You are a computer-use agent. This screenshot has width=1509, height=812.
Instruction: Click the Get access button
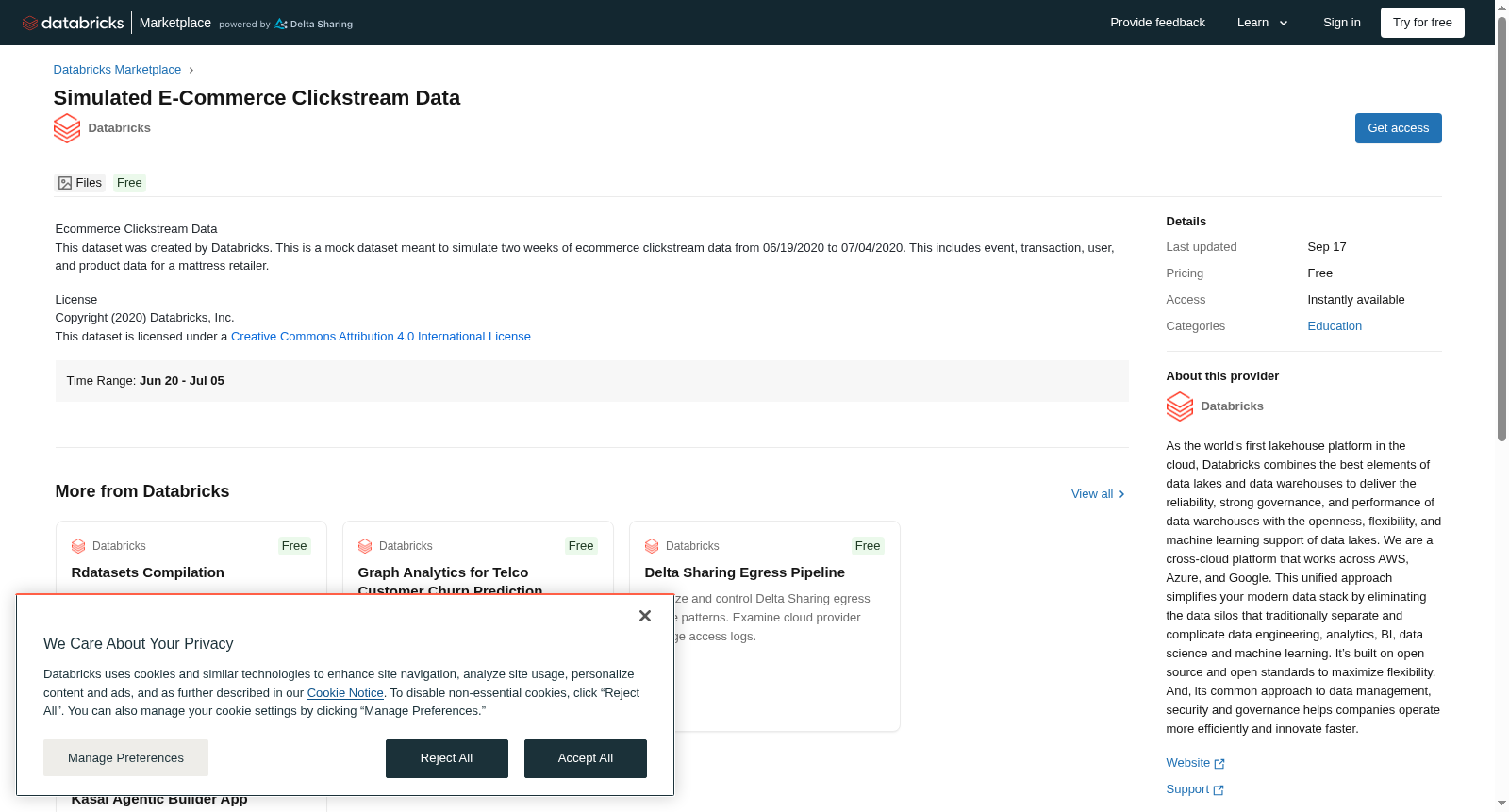(x=1398, y=128)
